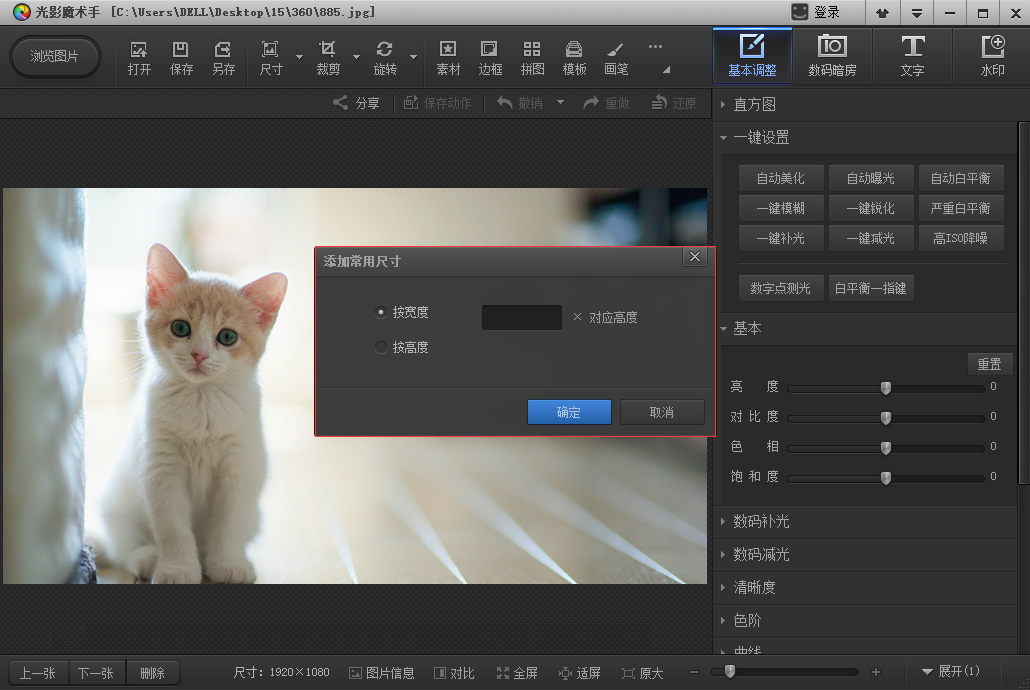This screenshot has height=690, width=1030.
Task: Click the 亮度 brightness slider handle
Action: (x=886, y=387)
